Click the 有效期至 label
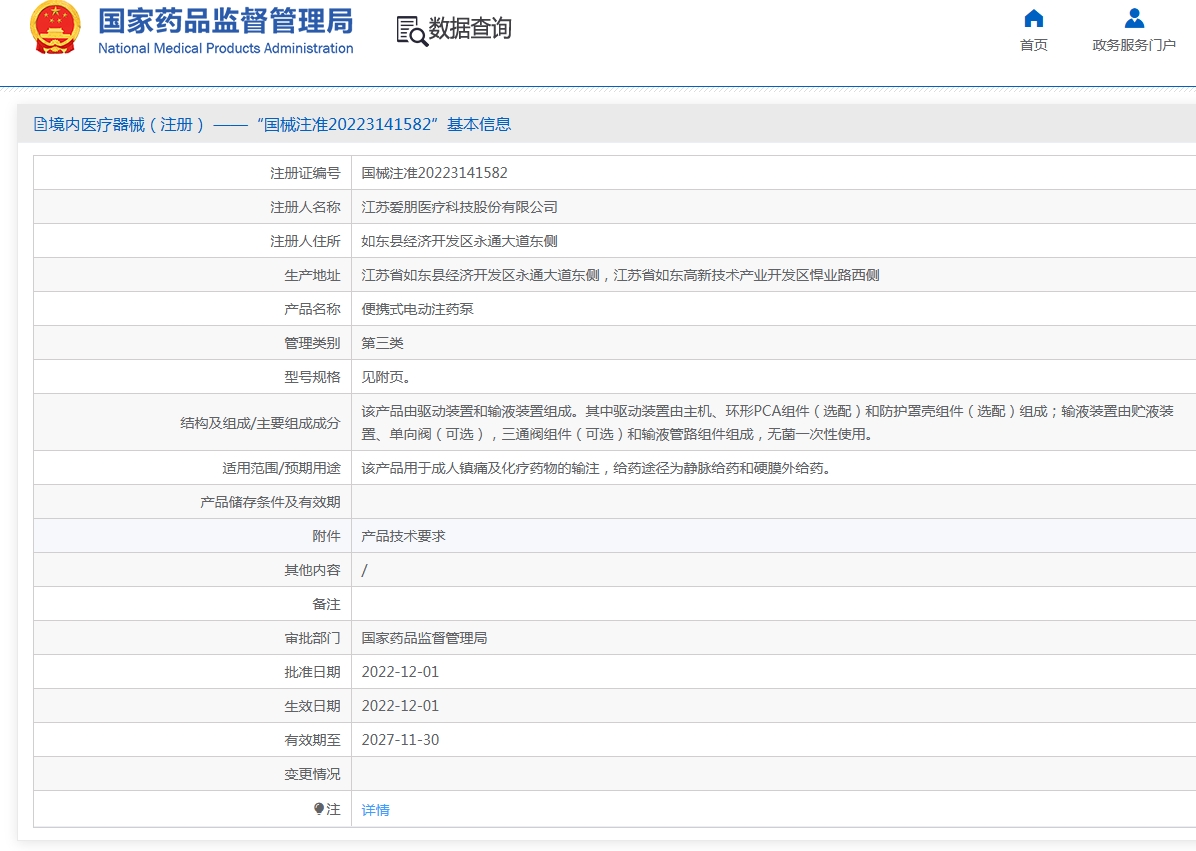Image resolution: width=1196 pixels, height=851 pixels. click(x=312, y=740)
